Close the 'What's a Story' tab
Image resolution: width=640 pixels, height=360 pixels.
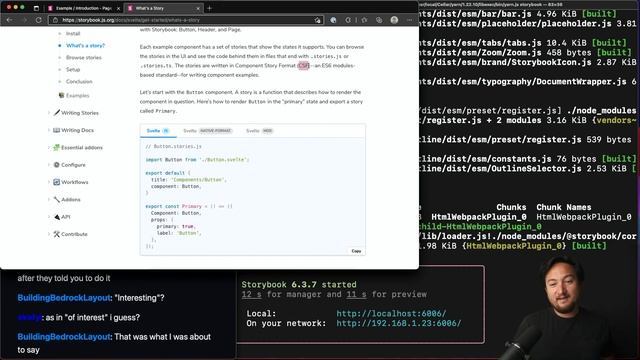click(x=198, y=8)
